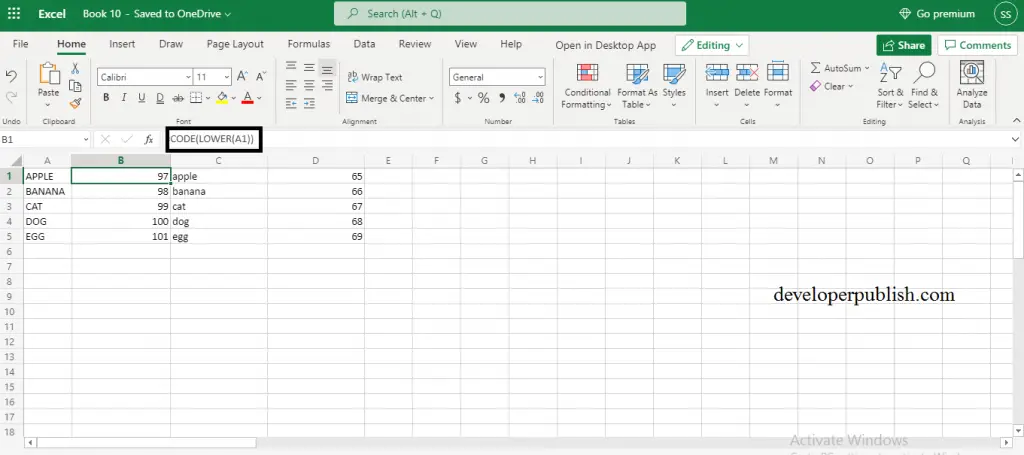Select Bottom Align icon

[327, 69]
